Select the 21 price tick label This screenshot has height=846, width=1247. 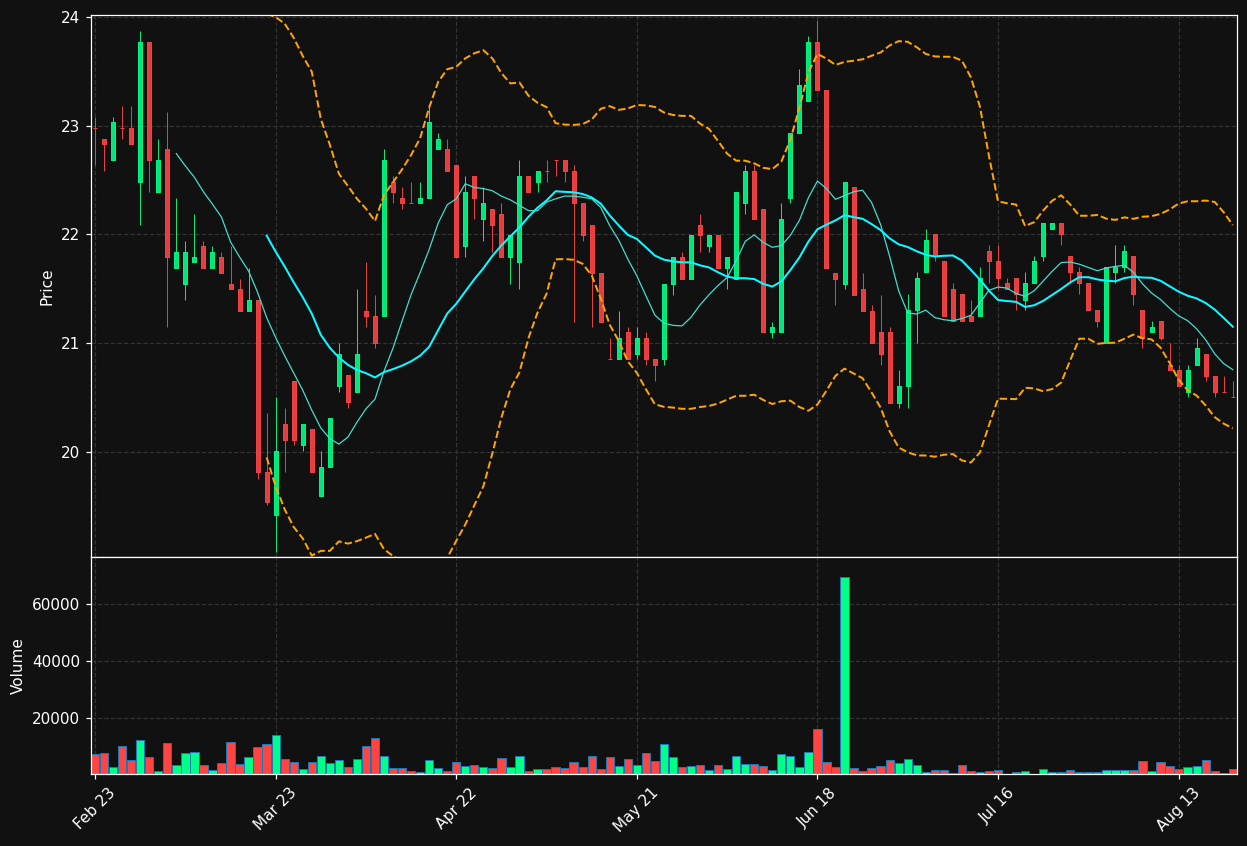coord(70,344)
